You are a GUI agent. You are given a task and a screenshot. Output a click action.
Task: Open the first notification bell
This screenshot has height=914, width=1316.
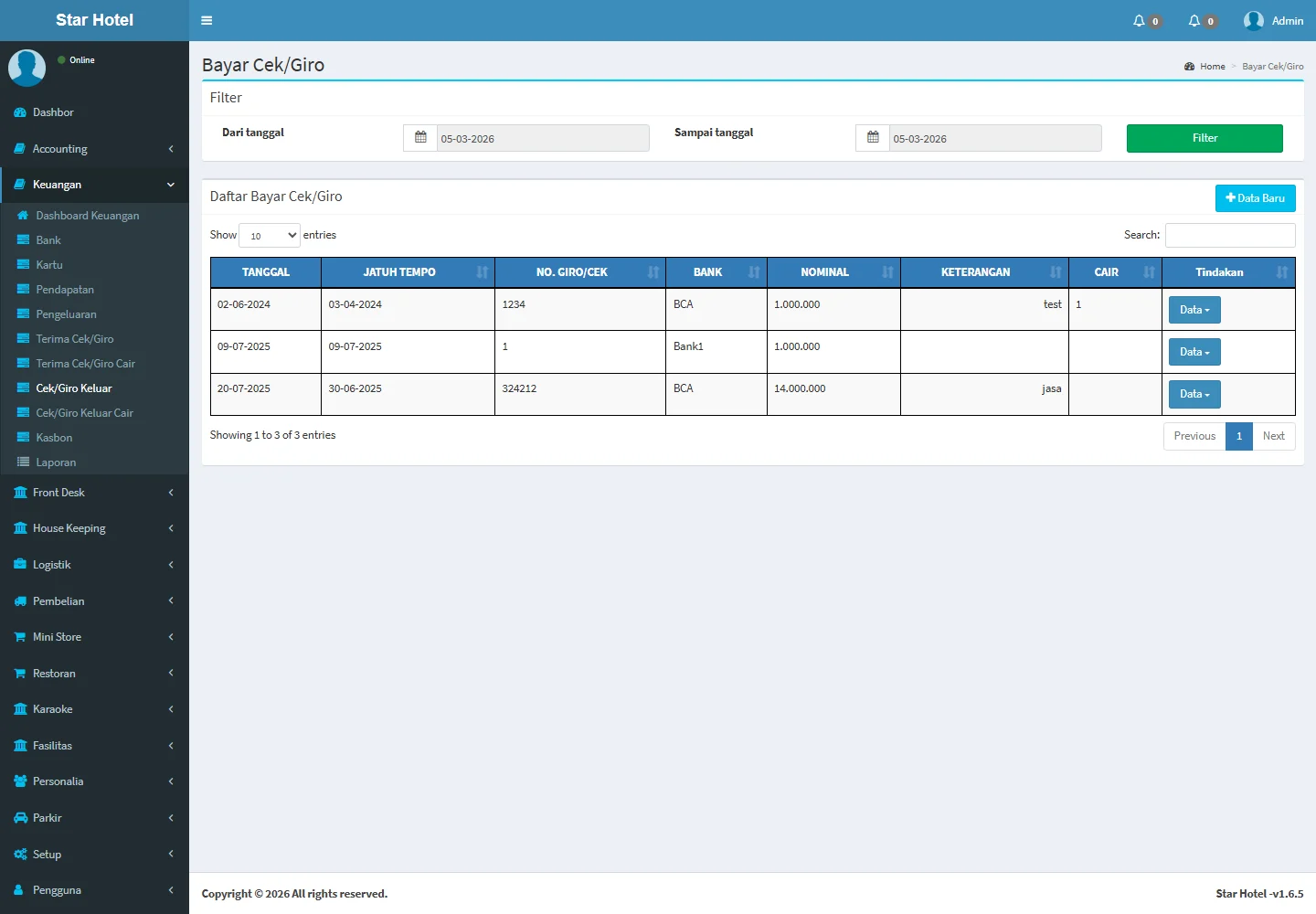[1140, 20]
